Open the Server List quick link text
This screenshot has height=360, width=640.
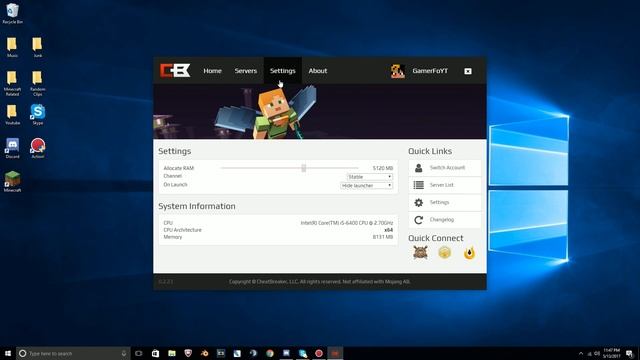[x=442, y=185]
